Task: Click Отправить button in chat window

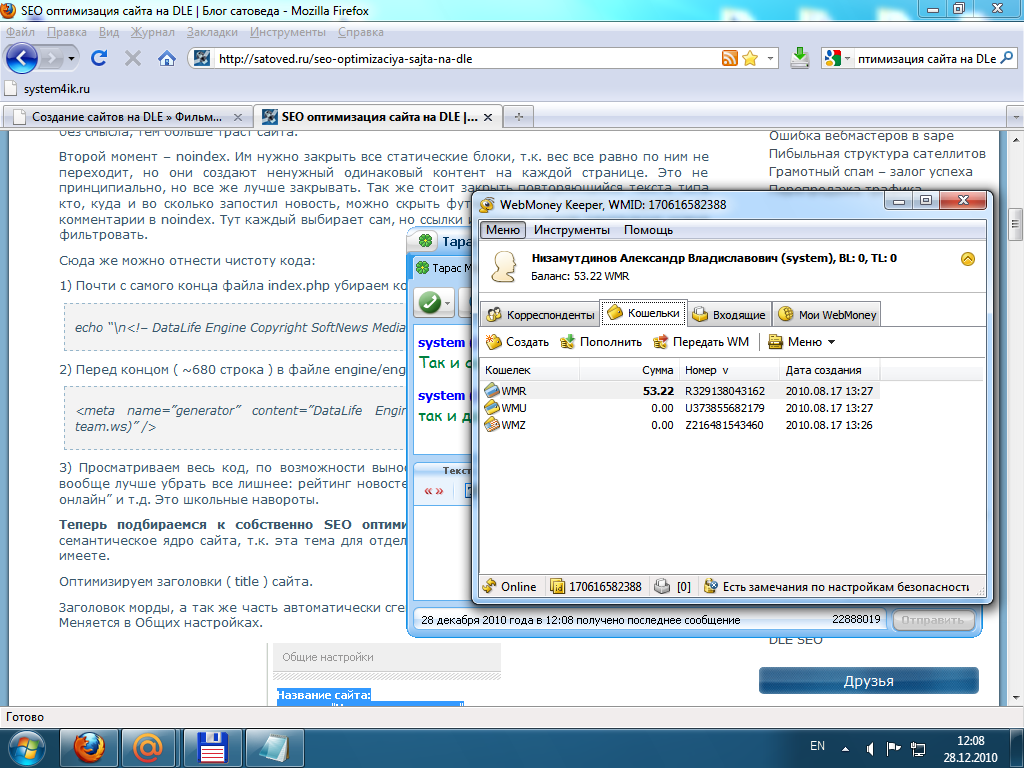Action: [933, 620]
